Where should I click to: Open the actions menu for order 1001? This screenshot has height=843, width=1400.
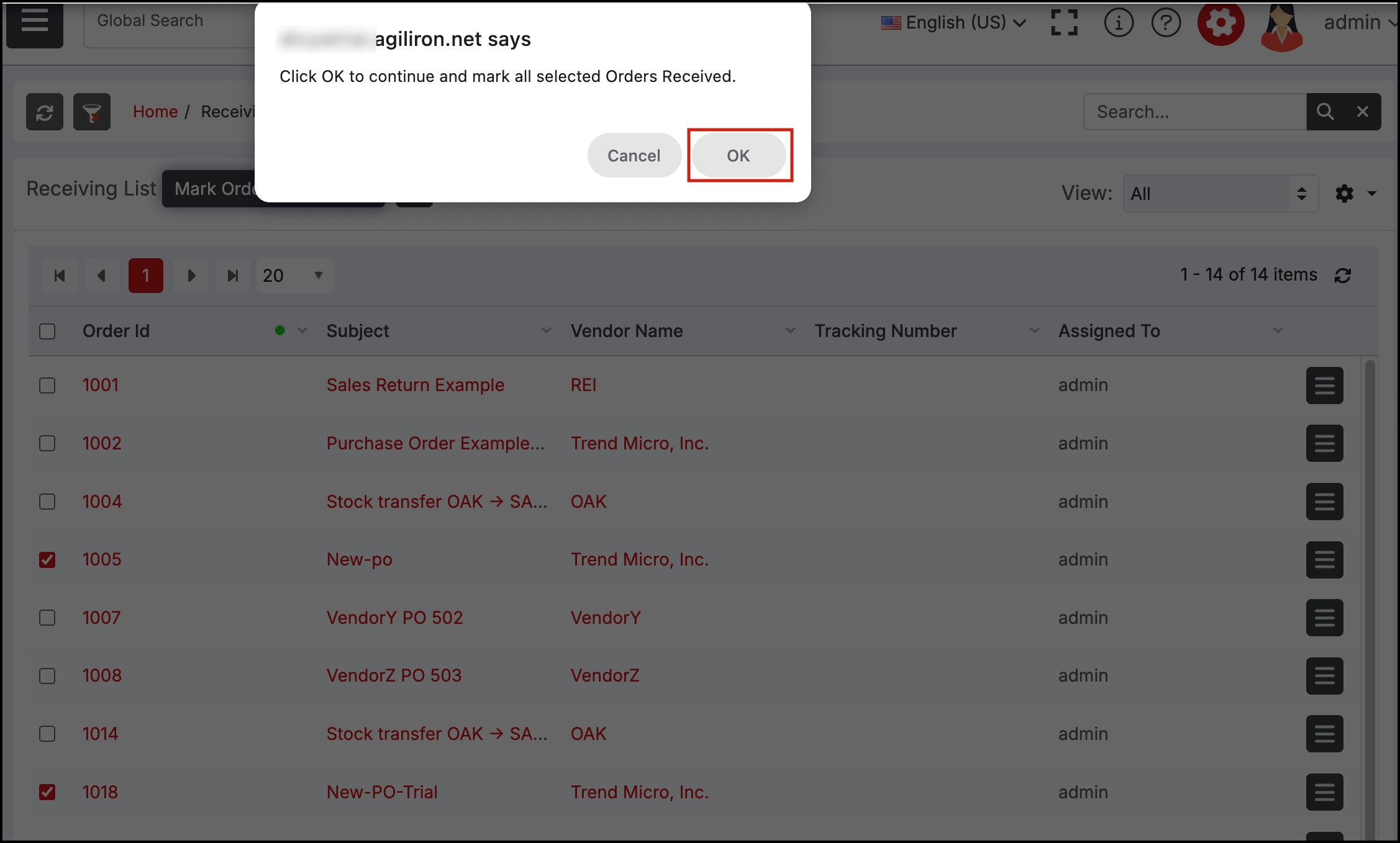[x=1325, y=385]
